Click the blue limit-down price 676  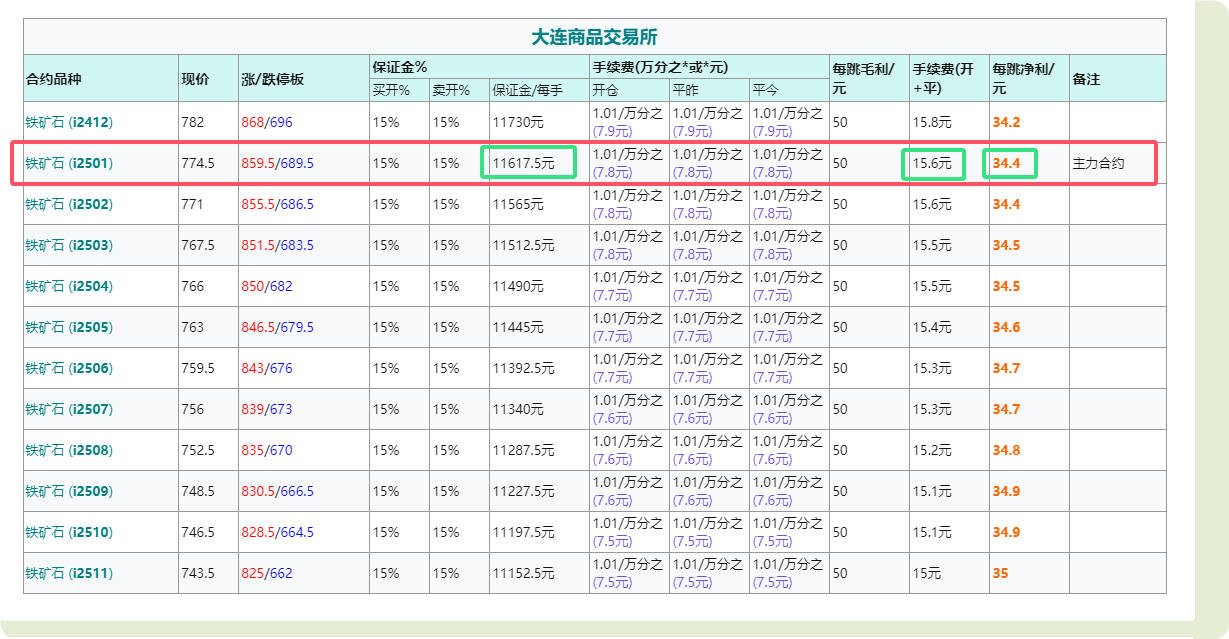[x=281, y=368]
